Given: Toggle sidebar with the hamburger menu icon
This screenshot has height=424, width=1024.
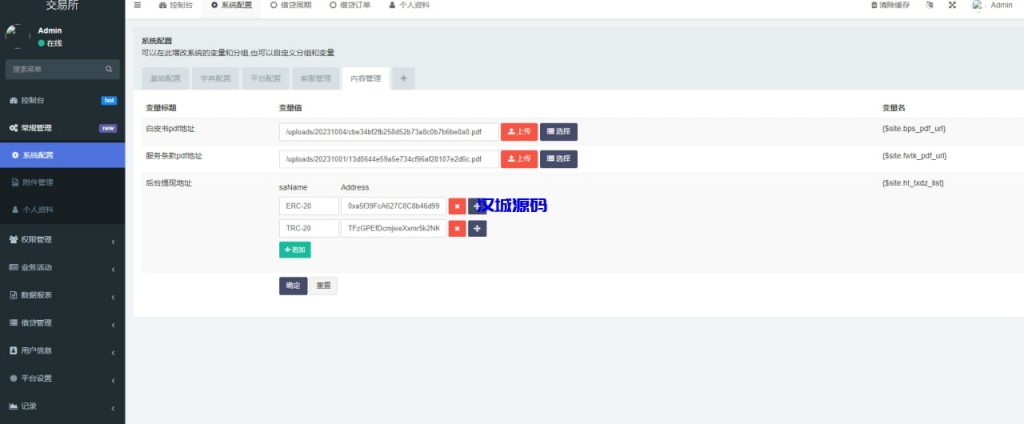Looking at the screenshot, I should coord(138,6).
